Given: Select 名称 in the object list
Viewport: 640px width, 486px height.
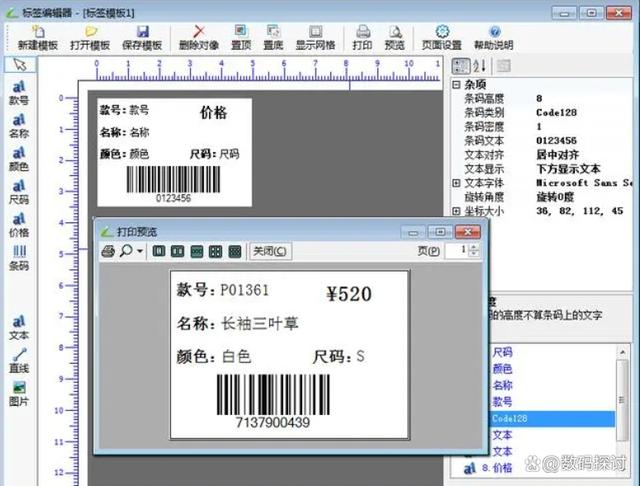Looking at the screenshot, I should click(x=502, y=385).
